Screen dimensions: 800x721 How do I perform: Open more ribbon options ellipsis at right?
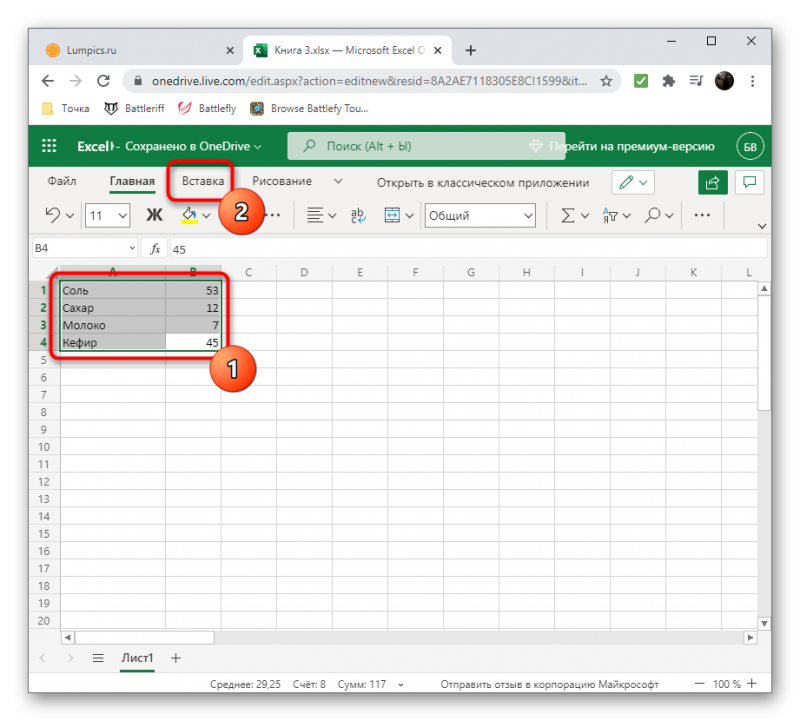702,215
